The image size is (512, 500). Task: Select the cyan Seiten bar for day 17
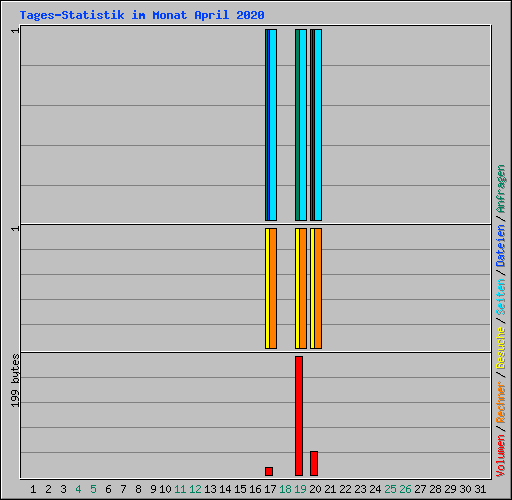273,125
